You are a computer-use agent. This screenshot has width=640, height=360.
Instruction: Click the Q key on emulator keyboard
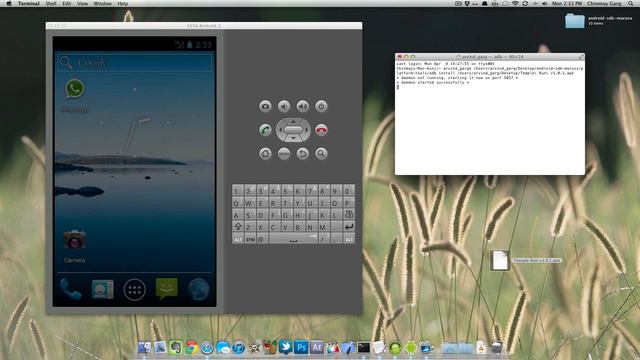(238, 203)
